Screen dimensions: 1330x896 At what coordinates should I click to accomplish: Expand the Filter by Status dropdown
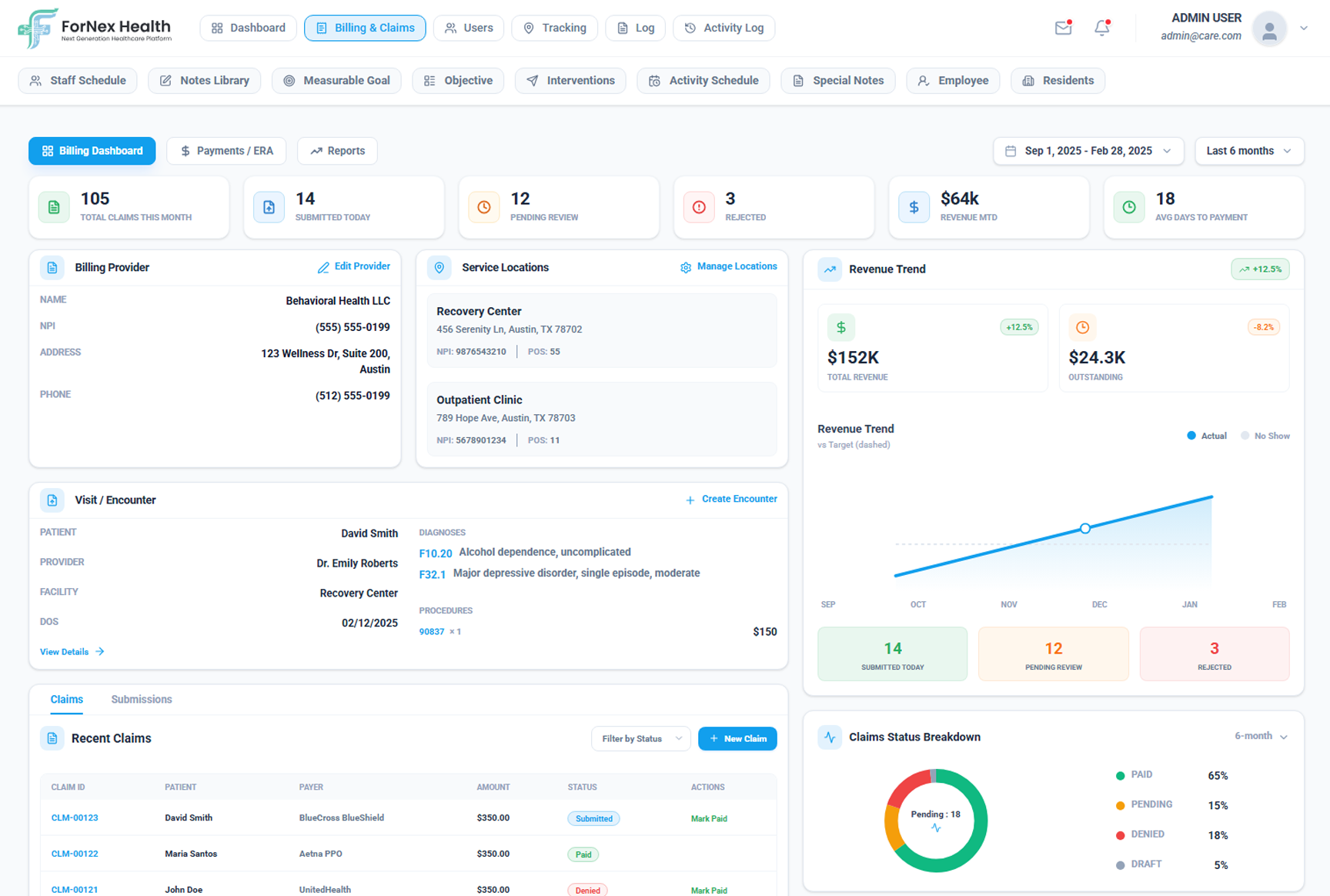tap(640, 738)
